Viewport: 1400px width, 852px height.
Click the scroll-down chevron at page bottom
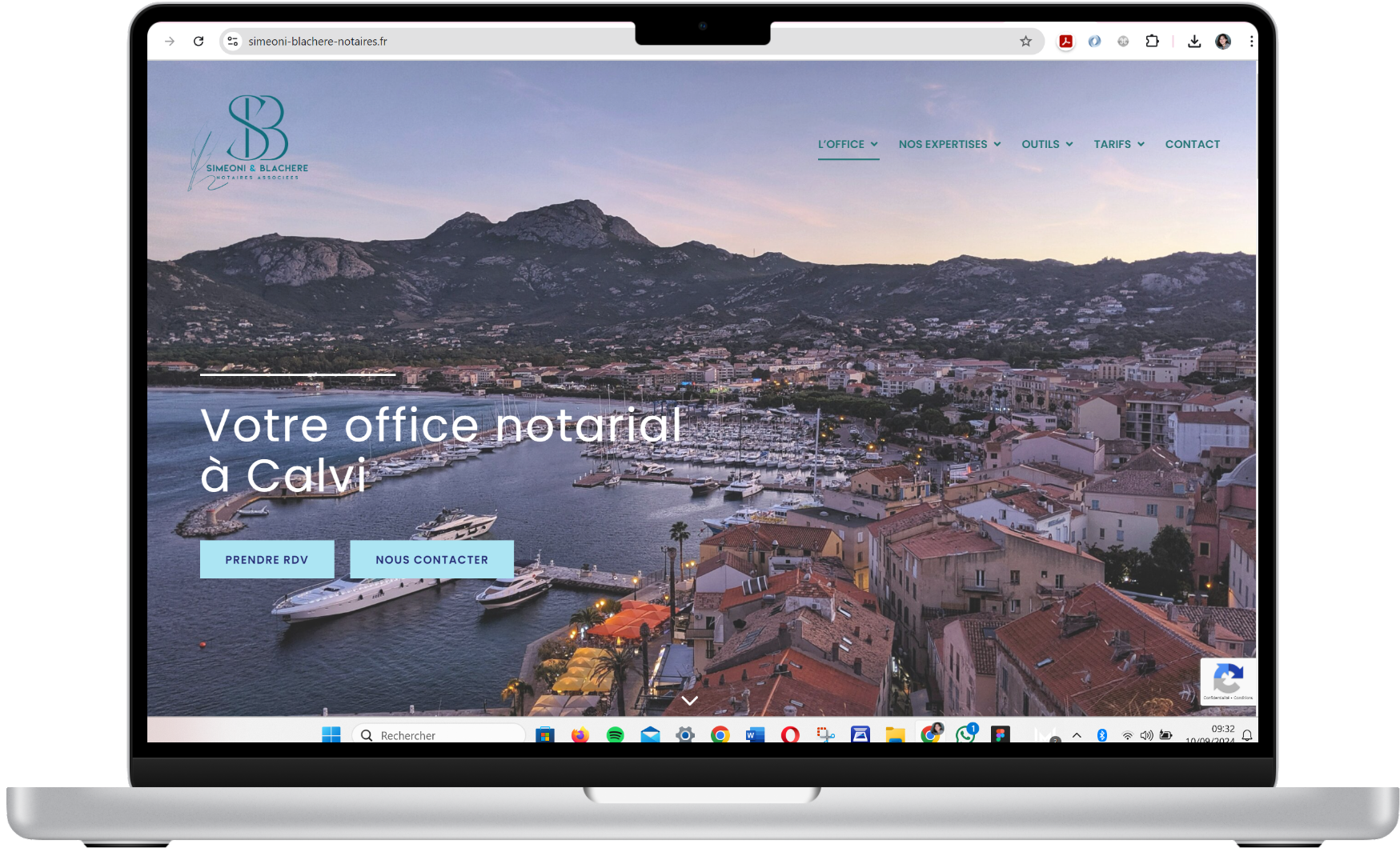click(689, 701)
